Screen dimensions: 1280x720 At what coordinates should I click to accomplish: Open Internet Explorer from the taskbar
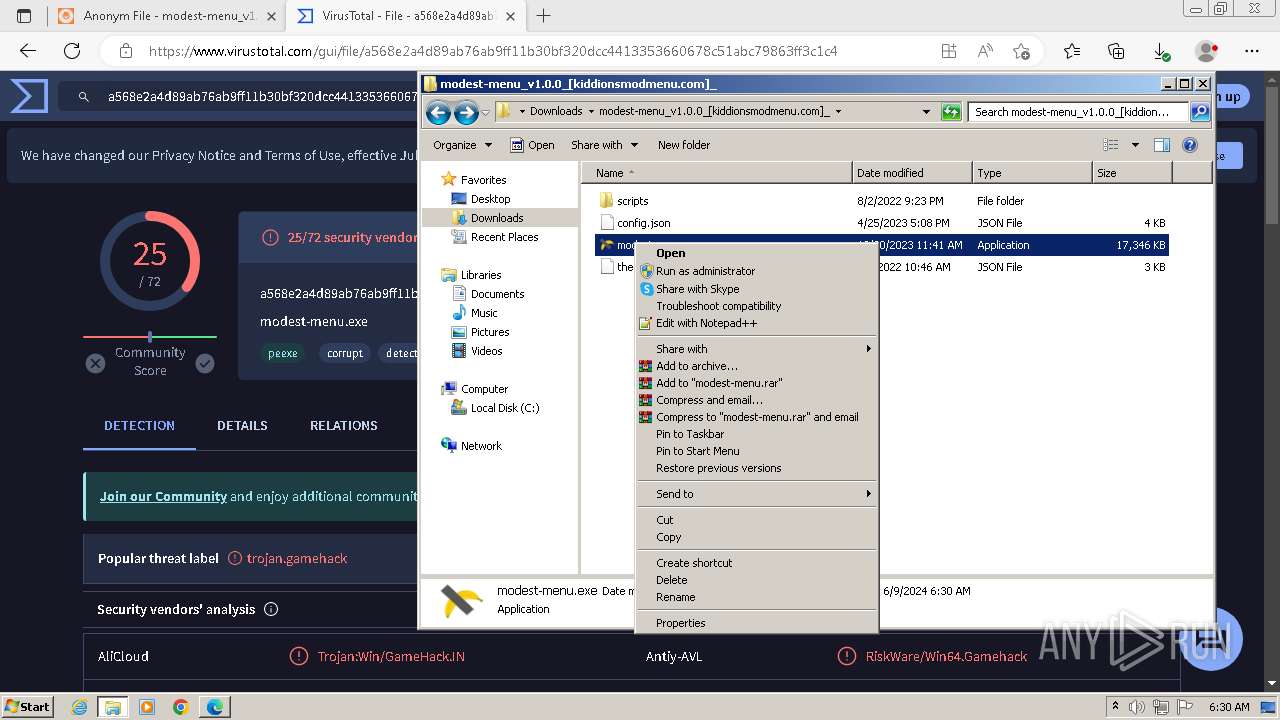(x=79, y=707)
